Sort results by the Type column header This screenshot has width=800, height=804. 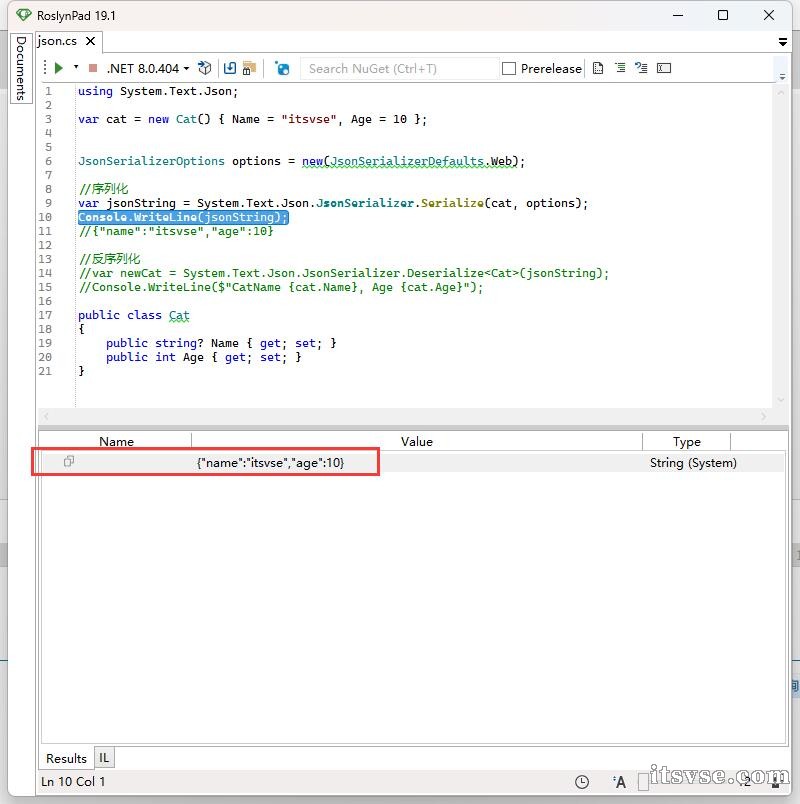(686, 441)
